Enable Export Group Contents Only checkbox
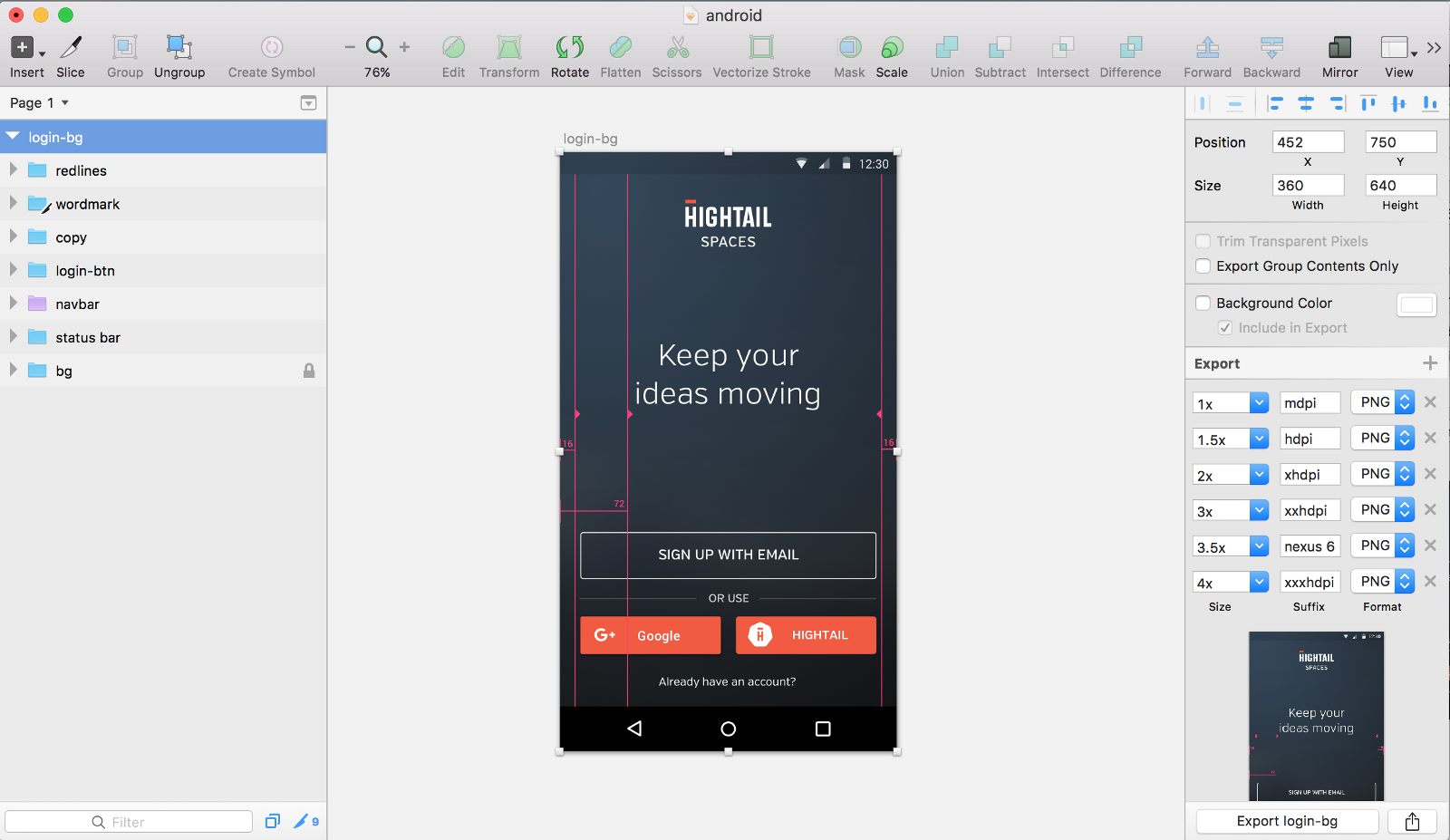1450x840 pixels. 1203,266
